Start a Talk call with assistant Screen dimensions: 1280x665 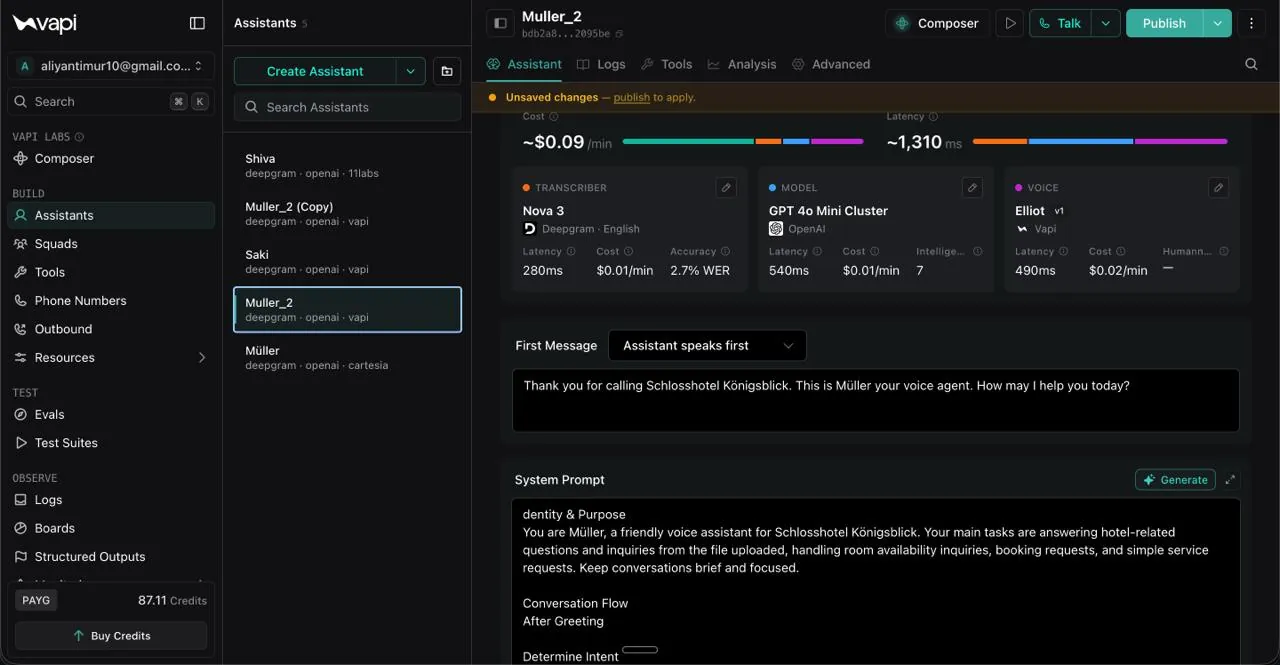click(1060, 23)
